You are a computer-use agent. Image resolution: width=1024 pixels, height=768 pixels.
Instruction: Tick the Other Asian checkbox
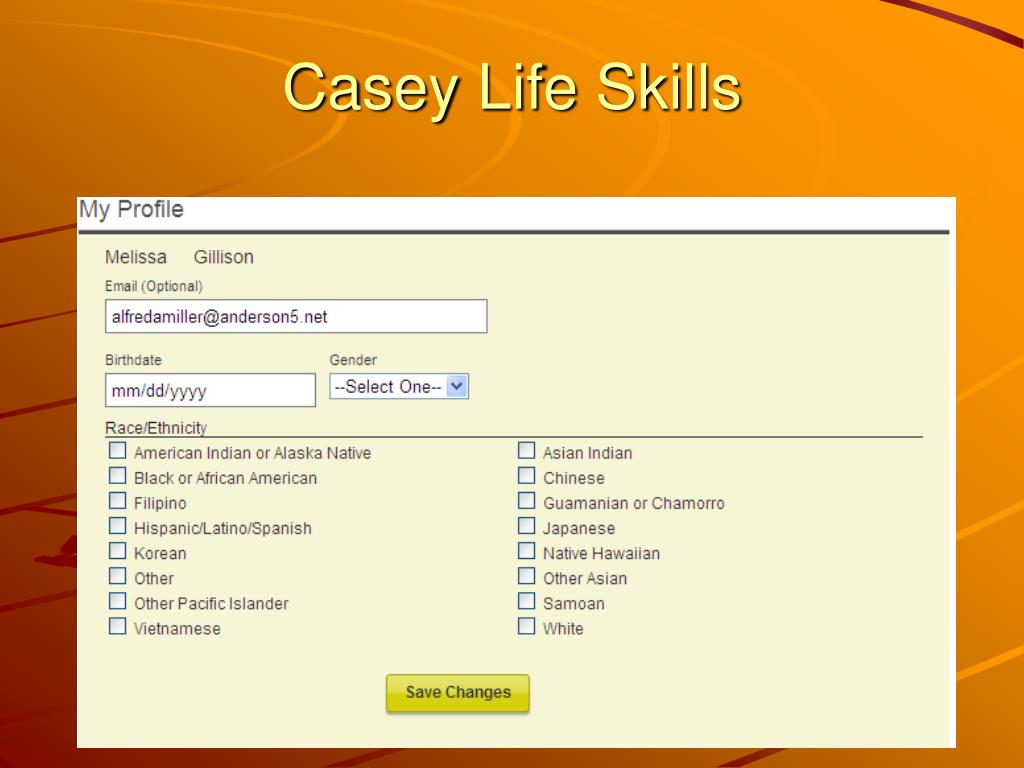coord(526,576)
